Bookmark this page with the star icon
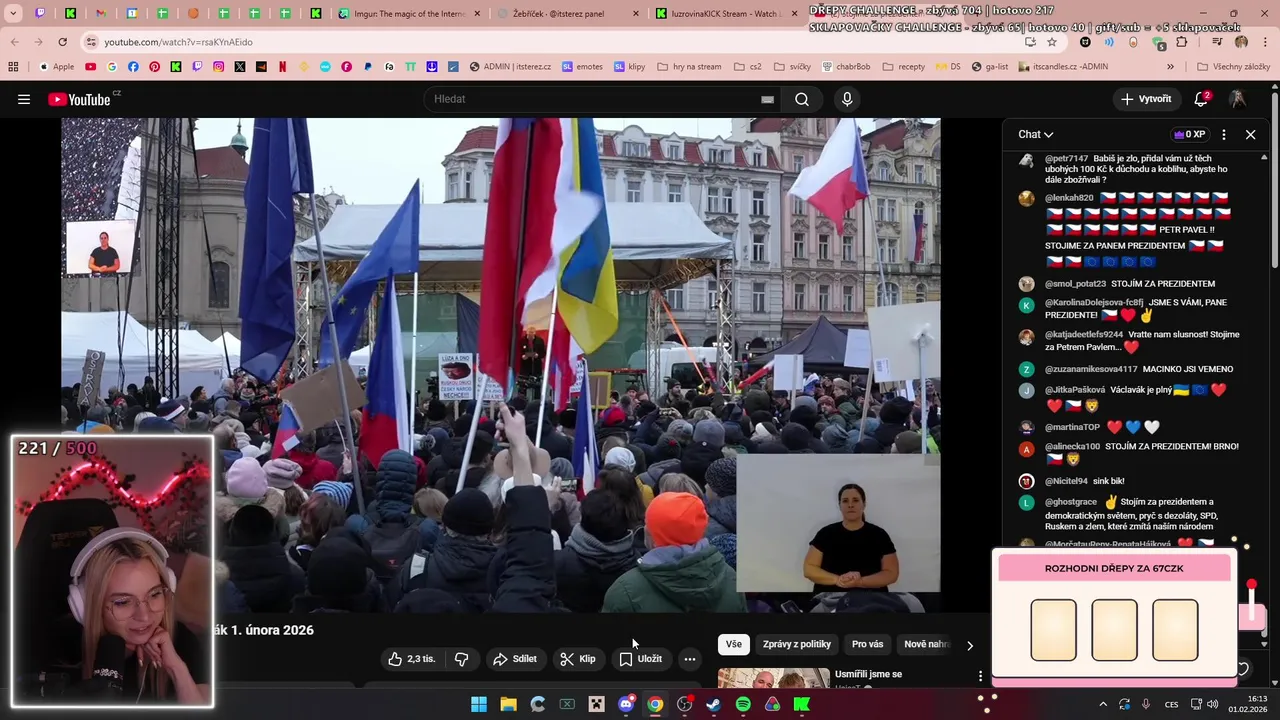Viewport: 1280px width, 720px height. pos(1052,42)
